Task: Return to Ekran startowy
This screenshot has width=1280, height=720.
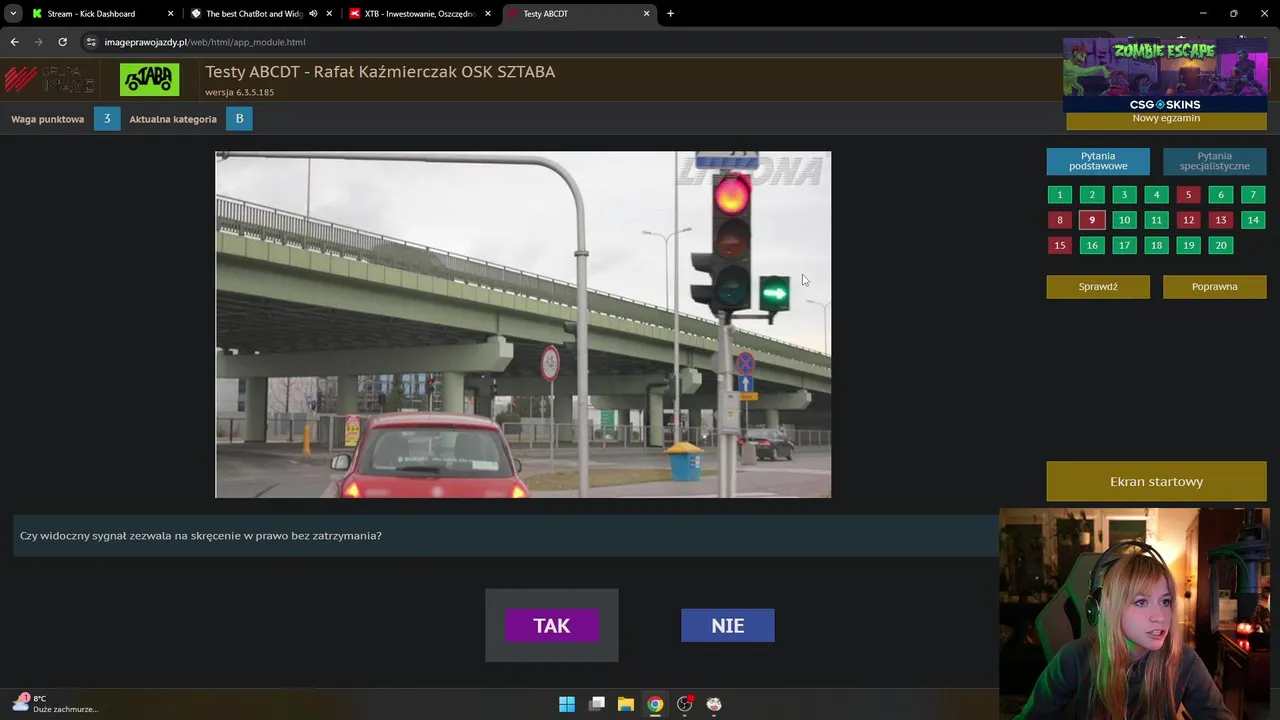Action: 1156,481
